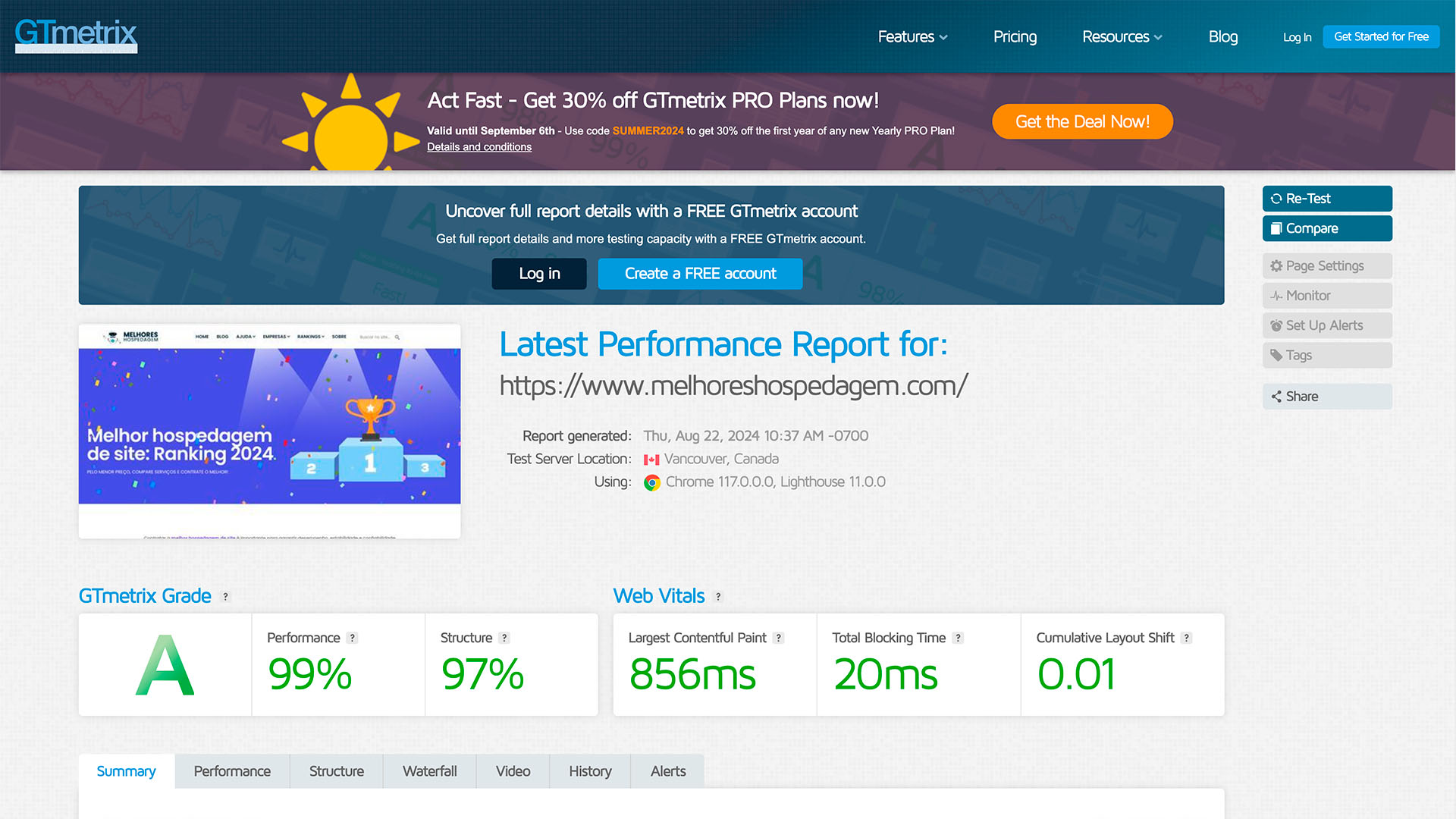Image resolution: width=1456 pixels, height=819 pixels.
Task: Click the Log in button in the banner
Action: point(539,274)
